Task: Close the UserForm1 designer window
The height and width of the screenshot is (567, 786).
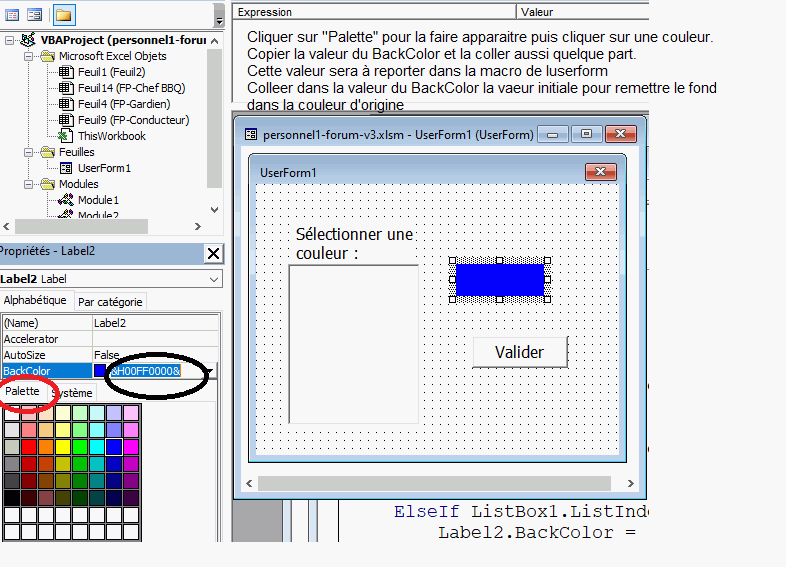Action: point(621,134)
